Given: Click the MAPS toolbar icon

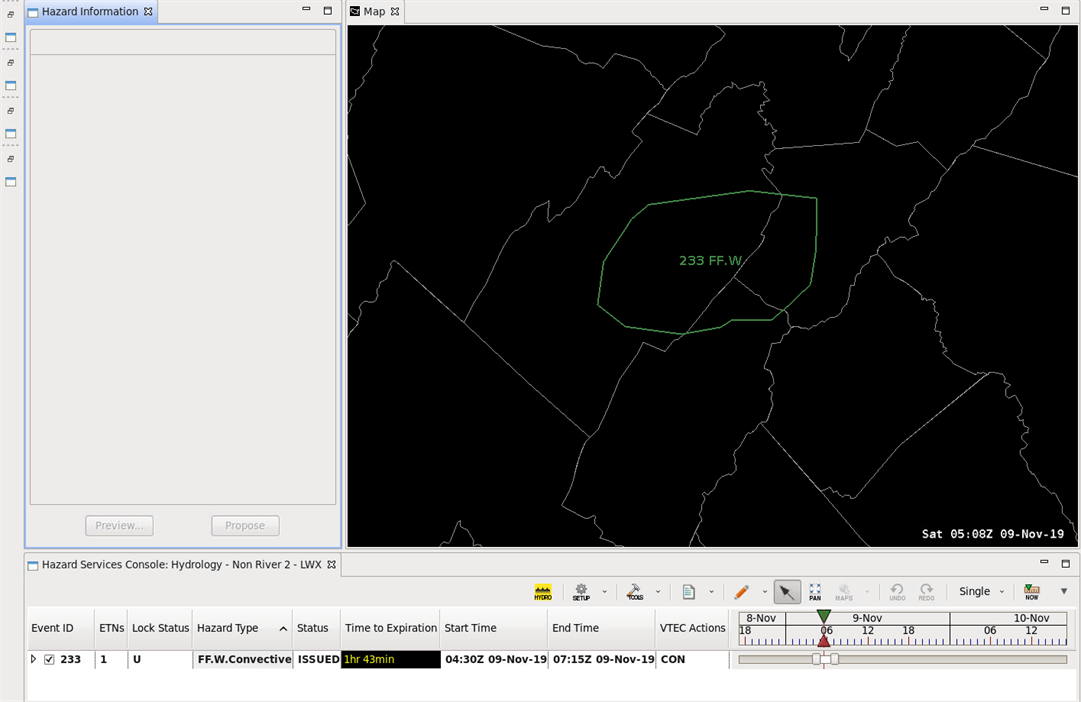Looking at the screenshot, I should click(844, 592).
